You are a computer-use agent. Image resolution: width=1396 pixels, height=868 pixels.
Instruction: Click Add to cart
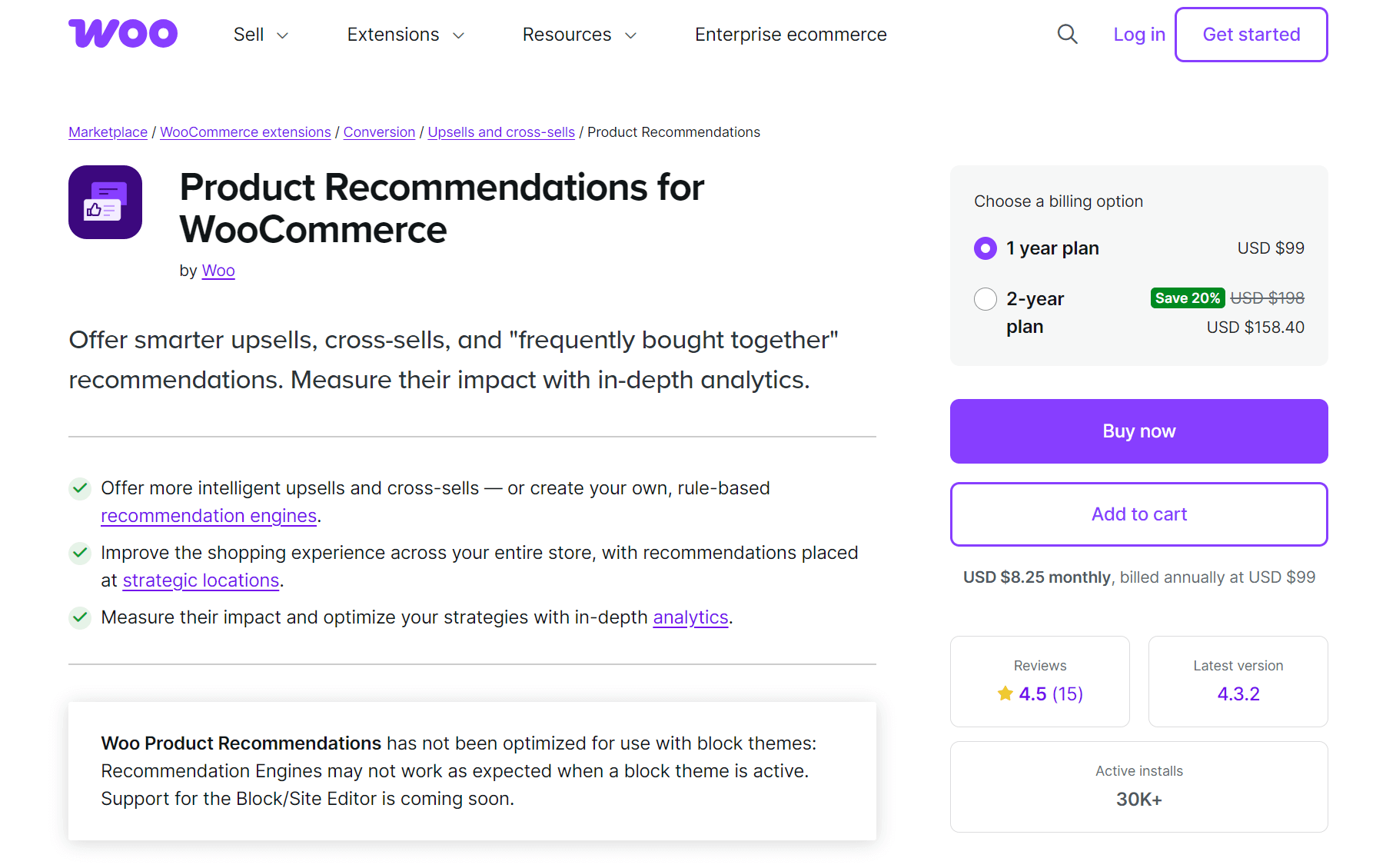coord(1138,514)
